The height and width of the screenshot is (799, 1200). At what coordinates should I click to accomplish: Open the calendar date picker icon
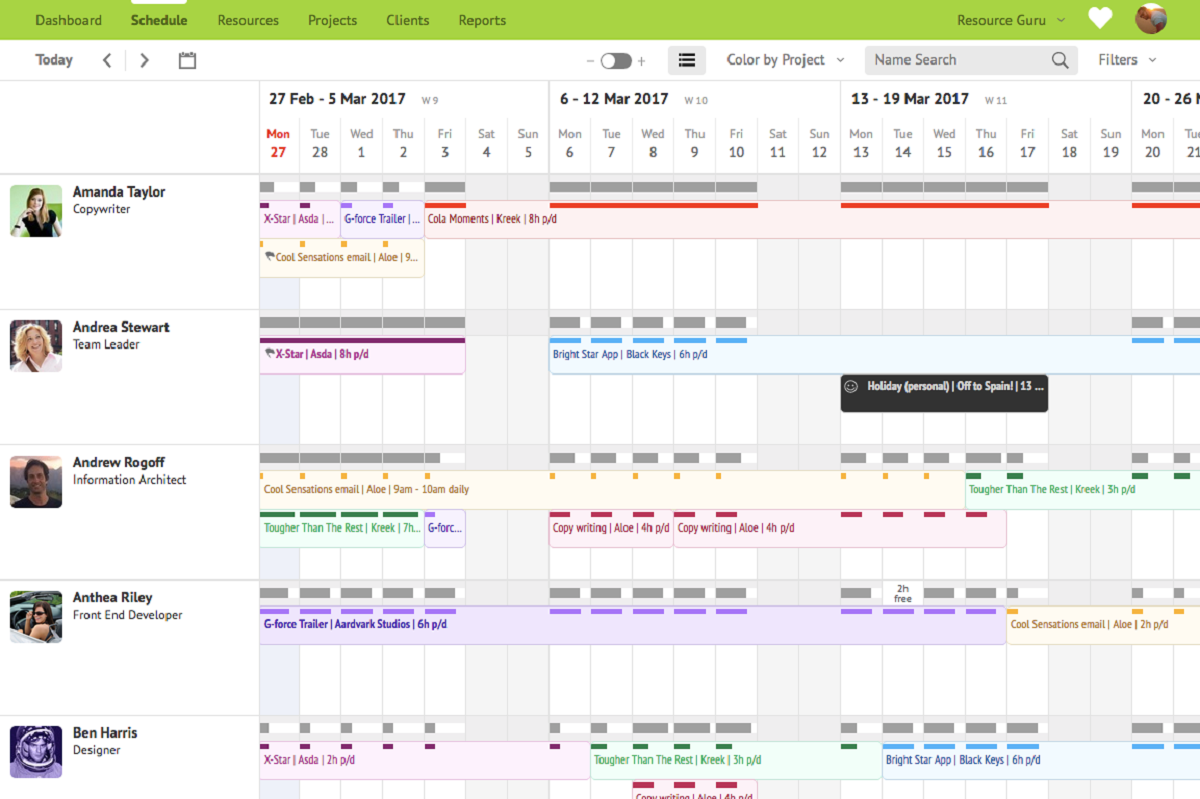point(187,59)
